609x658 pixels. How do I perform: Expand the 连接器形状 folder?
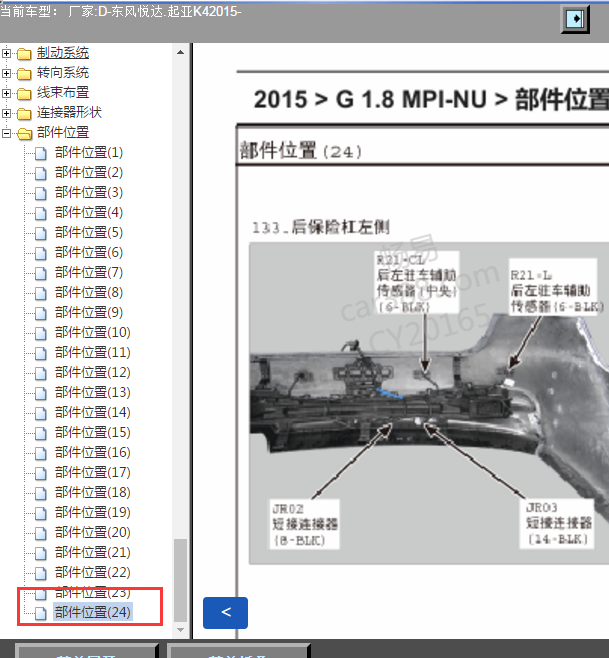pyautogui.click(x=6, y=113)
